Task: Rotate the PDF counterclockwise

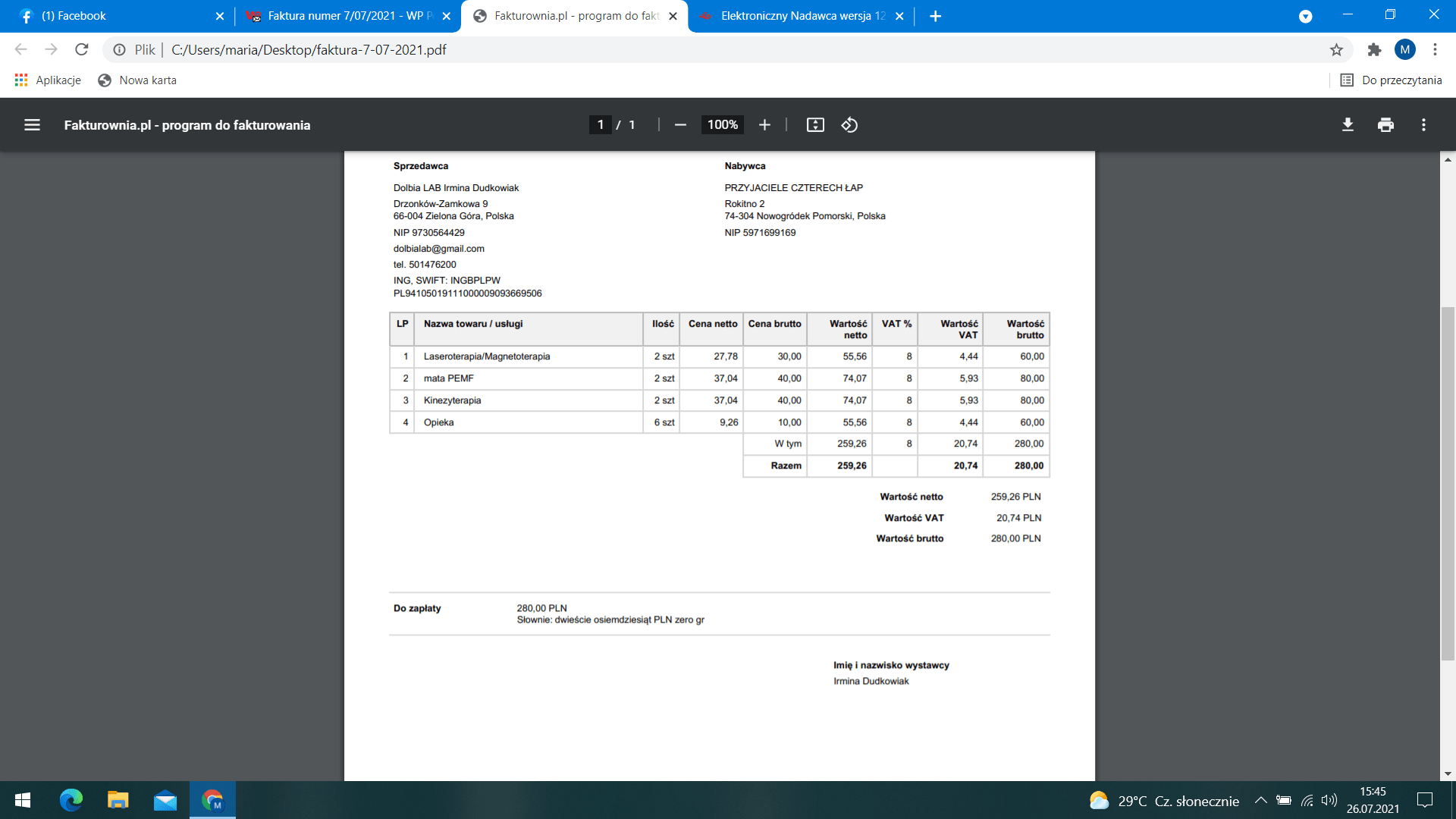Action: pyautogui.click(x=849, y=125)
